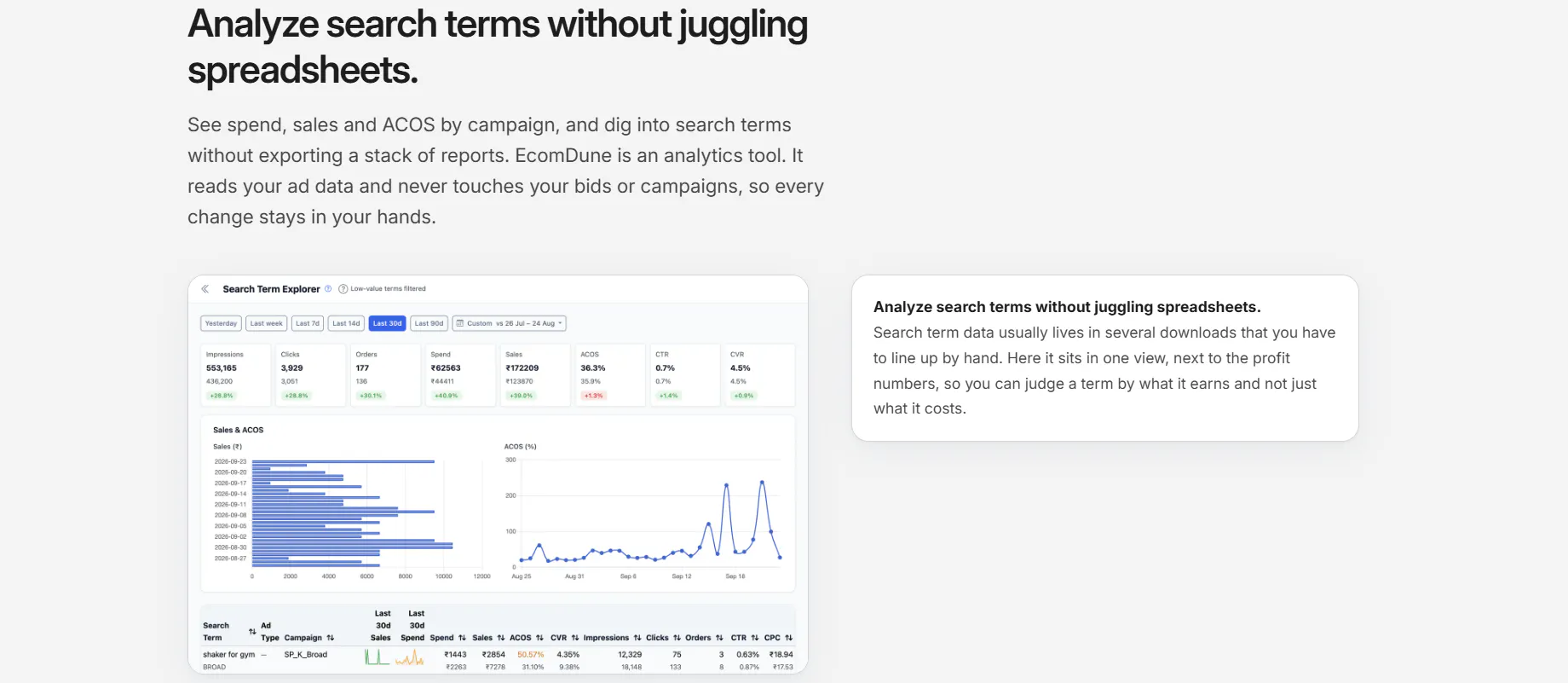This screenshot has width=1568, height=683.
Task: Choose the Last 90d range
Action: [429, 323]
